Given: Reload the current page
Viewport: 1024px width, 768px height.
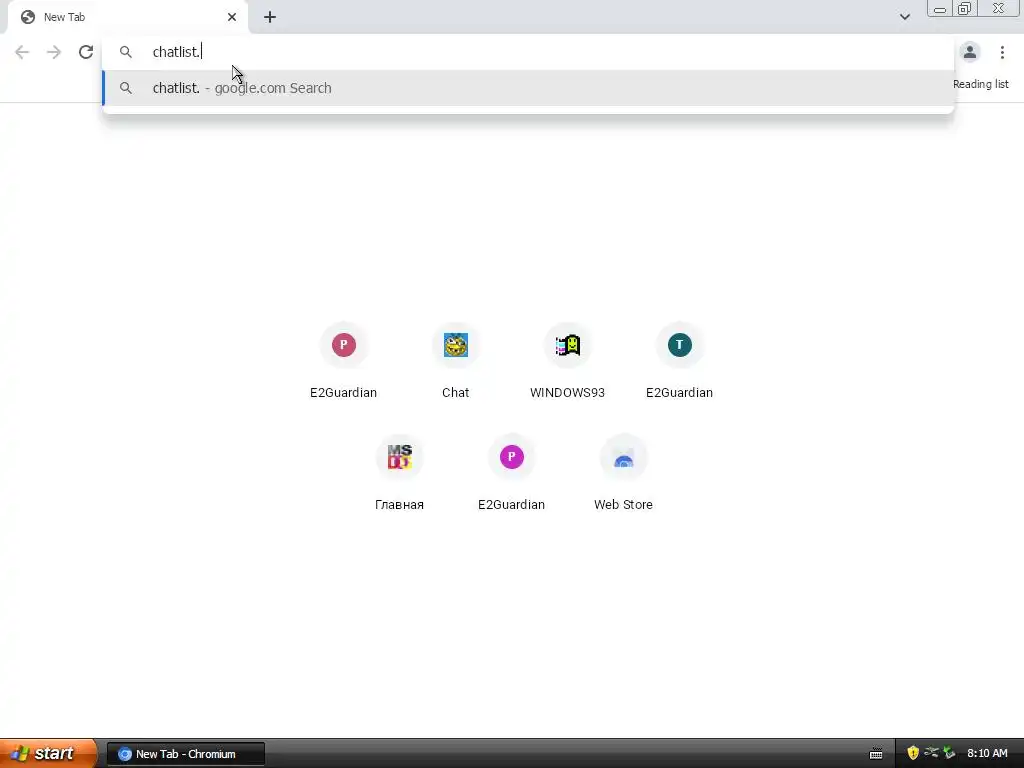Looking at the screenshot, I should (86, 52).
